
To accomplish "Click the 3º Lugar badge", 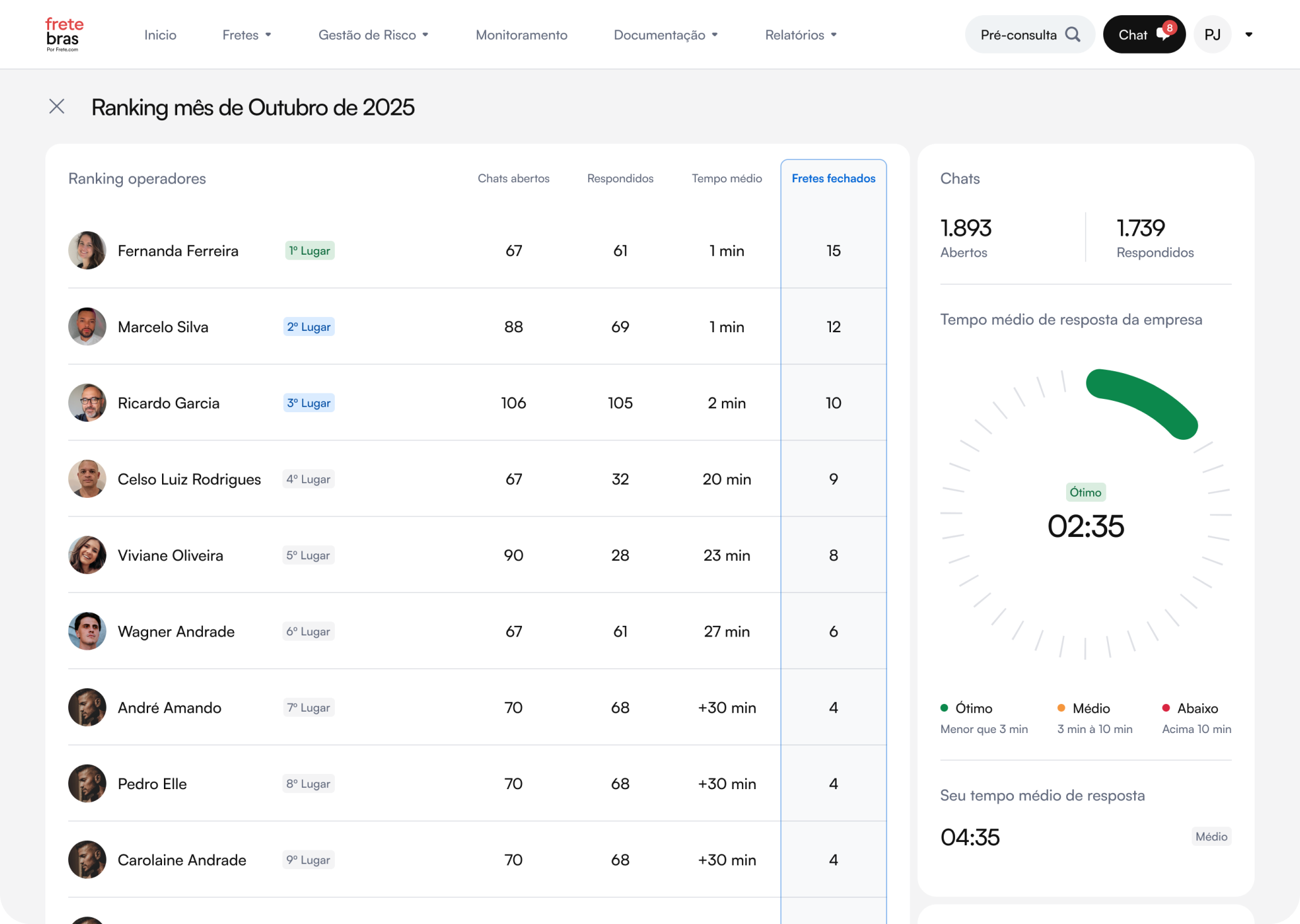I will (309, 403).
